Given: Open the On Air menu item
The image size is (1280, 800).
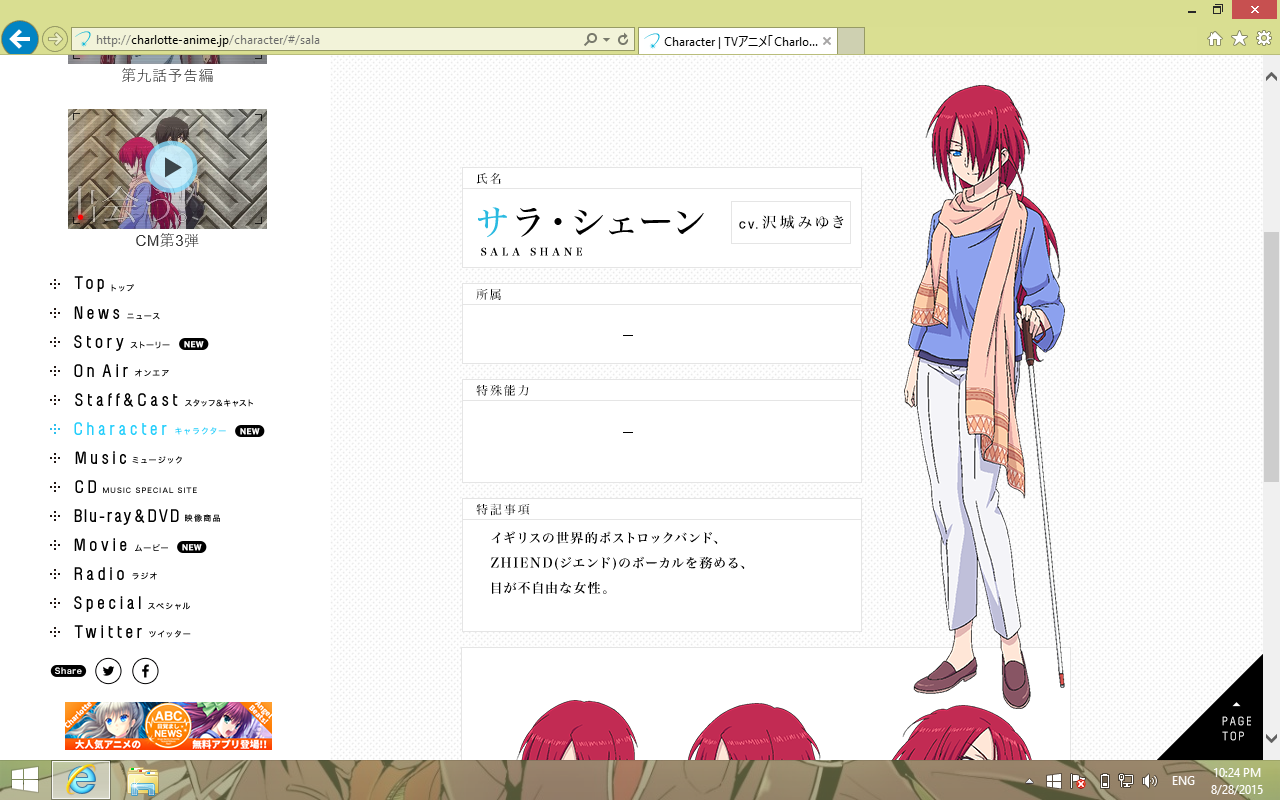Looking at the screenshot, I should pos(121,372).
